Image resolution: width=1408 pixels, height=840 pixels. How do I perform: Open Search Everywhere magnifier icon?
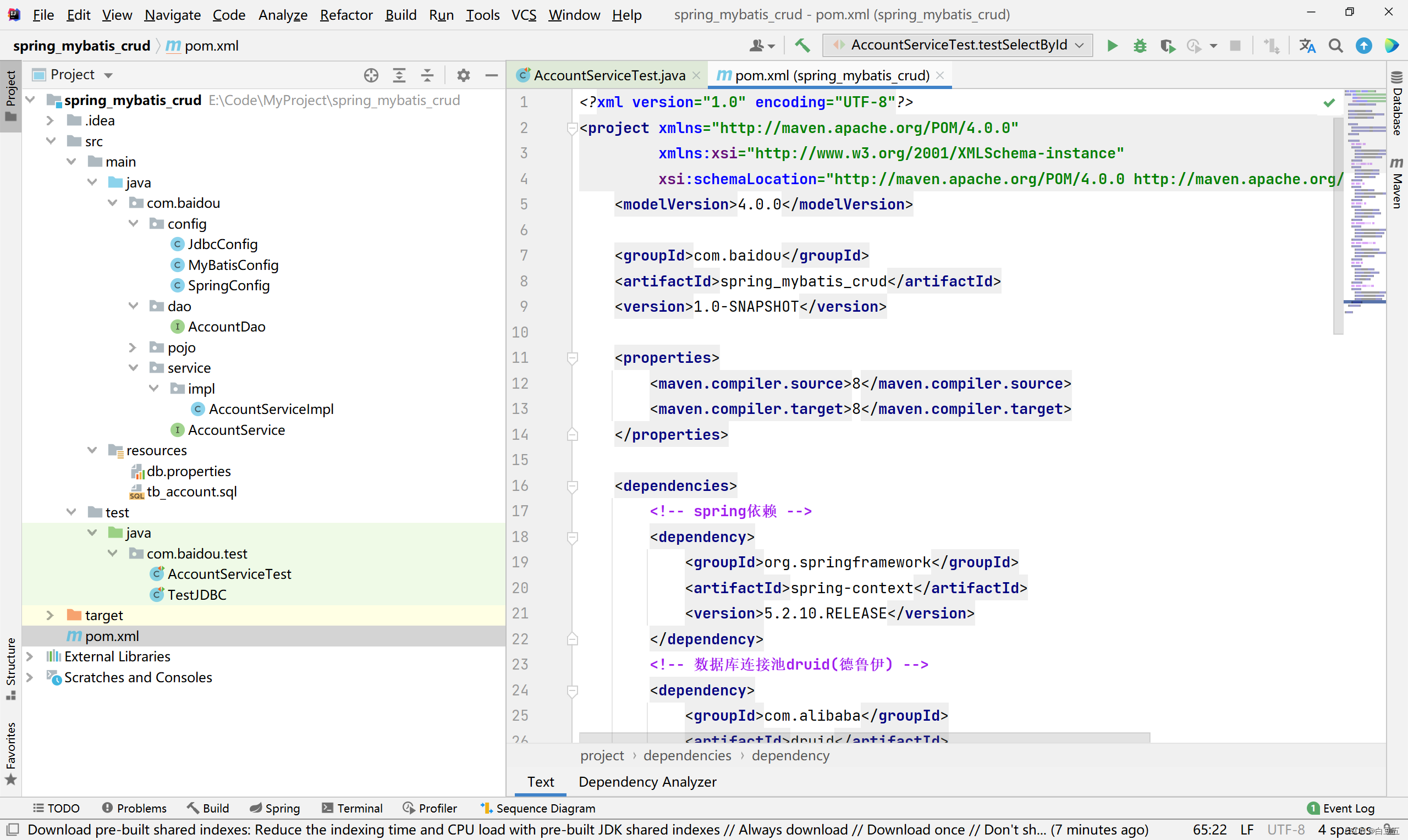click(x=1335, y=45)
